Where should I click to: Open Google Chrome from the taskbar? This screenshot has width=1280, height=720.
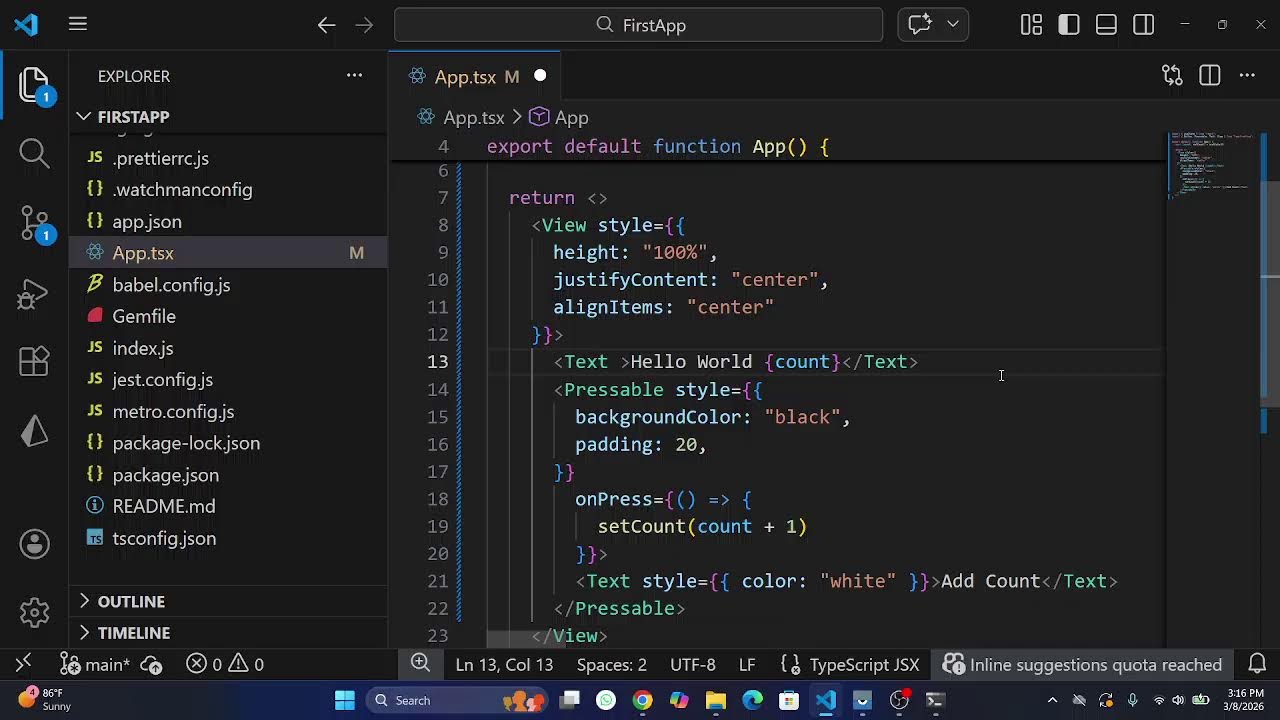(643, 700)
